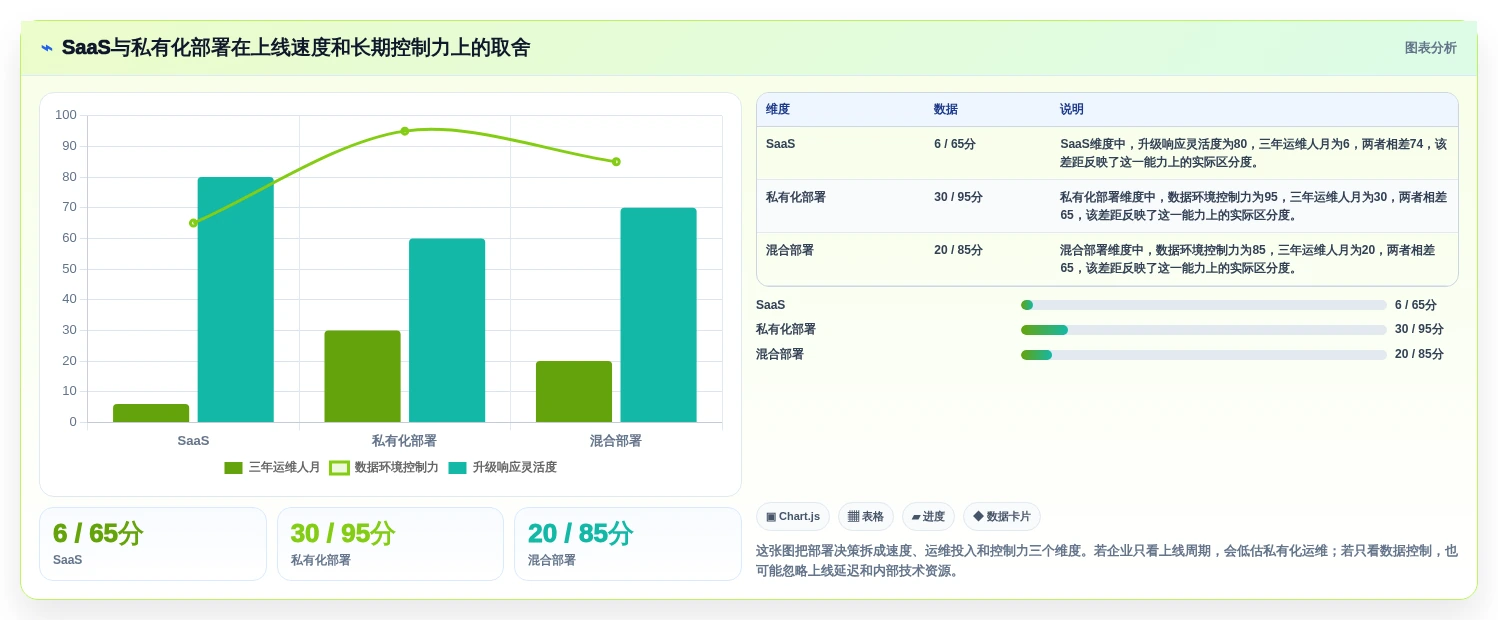Viewport: 1498px width, 620px height.
Task: Click the 私有化部署 row description text in table
Action: (1254, 206)
